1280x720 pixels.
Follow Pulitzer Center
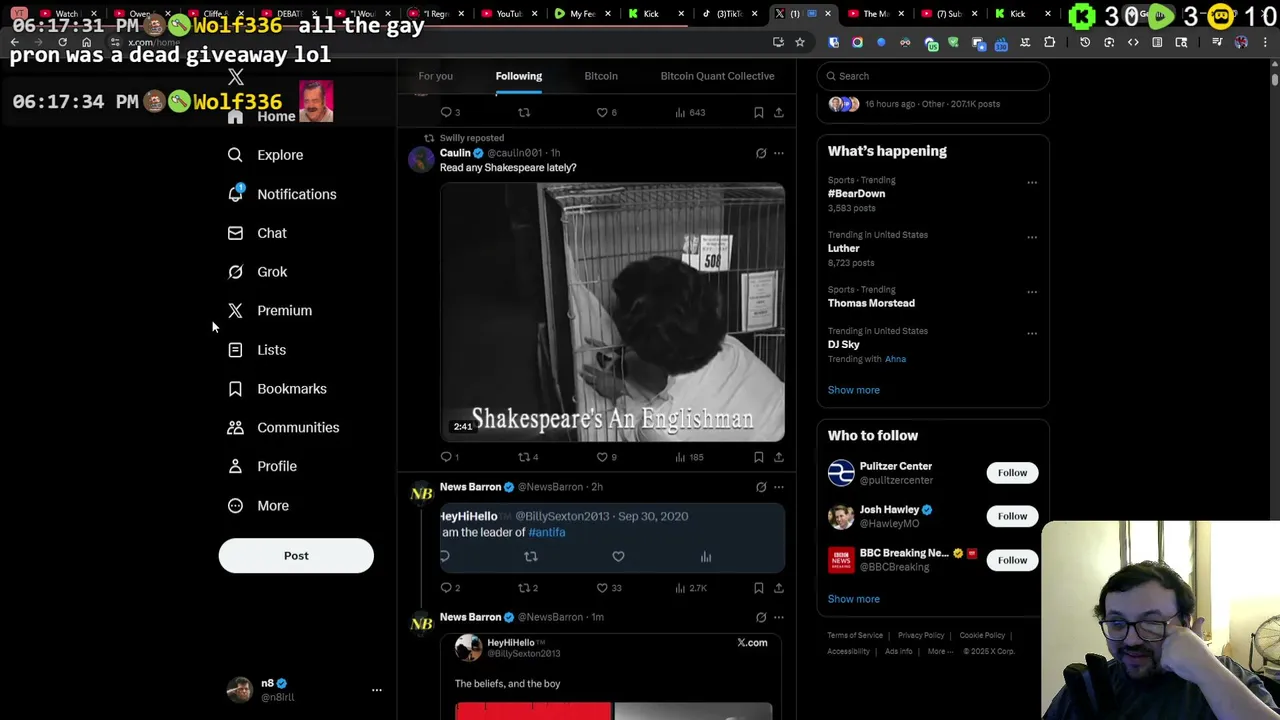(x=1012, y=473)
